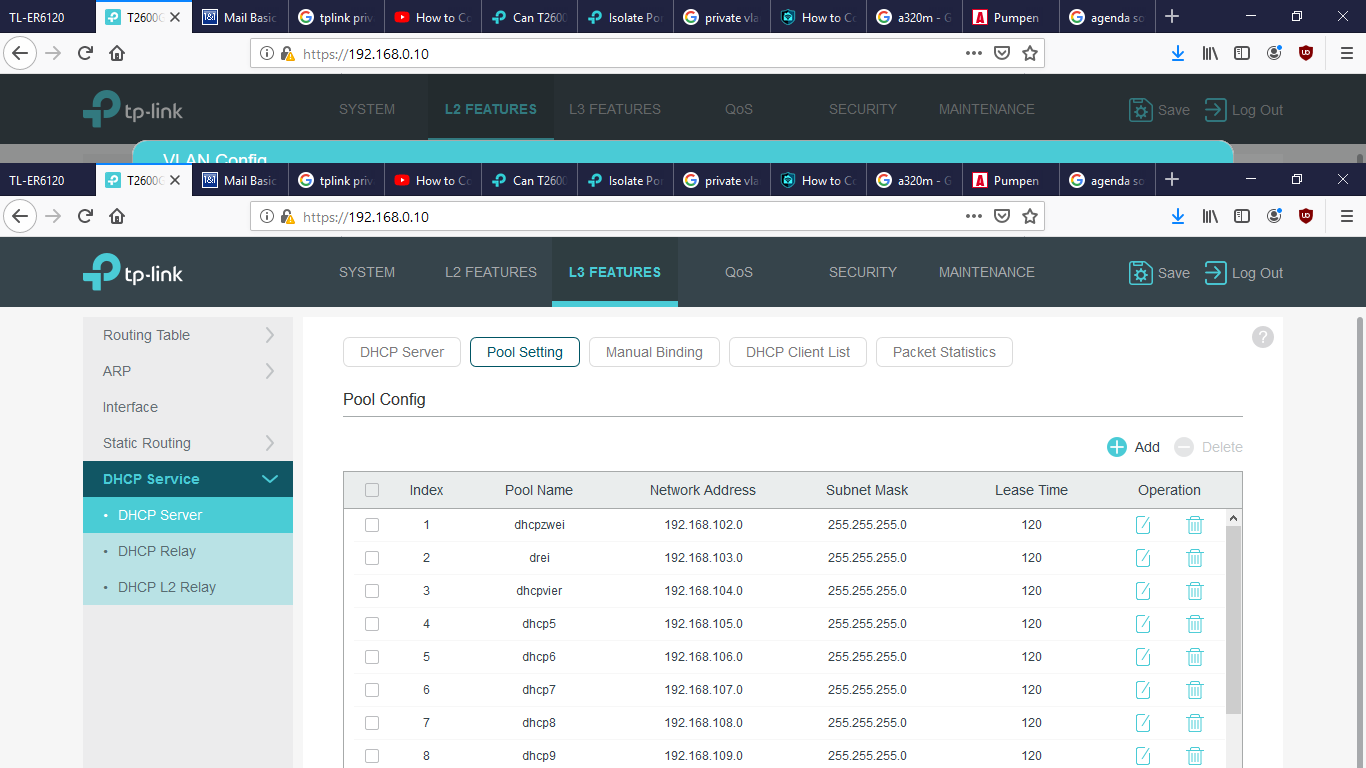Toggle the select-all checkbox in table header
Image resolution: width=1366 pixels, height=768 pixels.
[x=372, y=490]
